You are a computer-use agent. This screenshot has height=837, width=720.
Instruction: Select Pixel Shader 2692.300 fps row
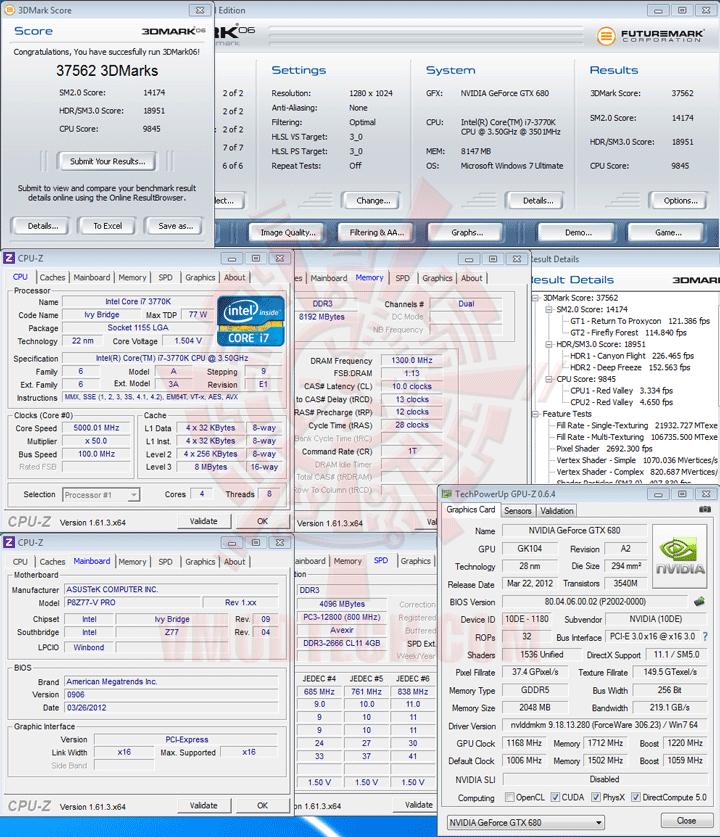coord(604,449)
